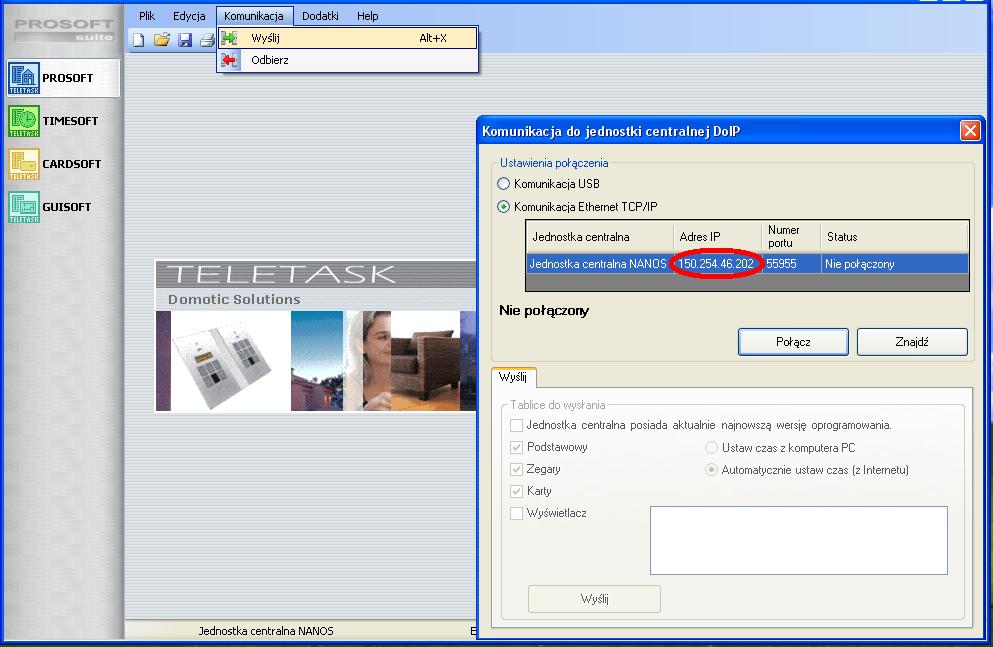
Task: Click the Save diskette toolbar icon
Action: [185, 40]
